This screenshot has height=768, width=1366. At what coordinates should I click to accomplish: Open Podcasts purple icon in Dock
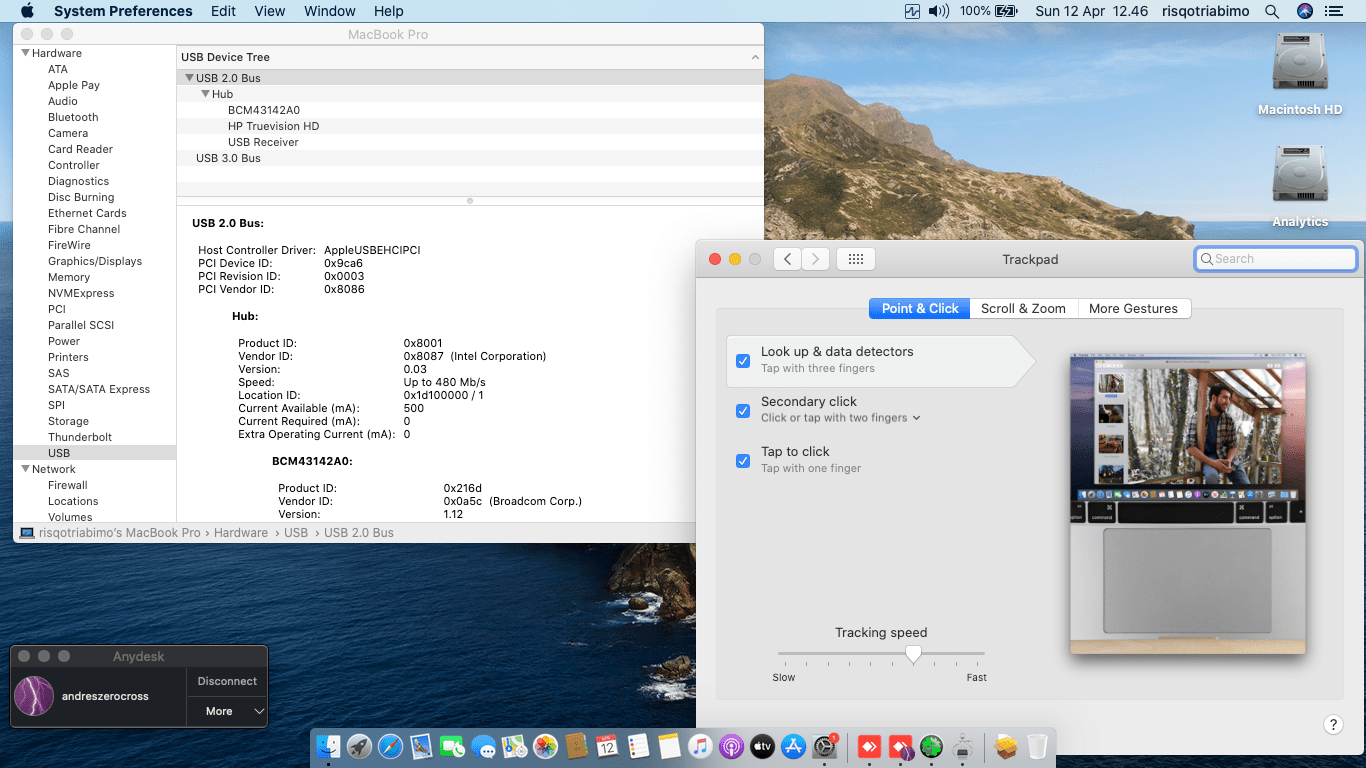[x=731, y=746]
